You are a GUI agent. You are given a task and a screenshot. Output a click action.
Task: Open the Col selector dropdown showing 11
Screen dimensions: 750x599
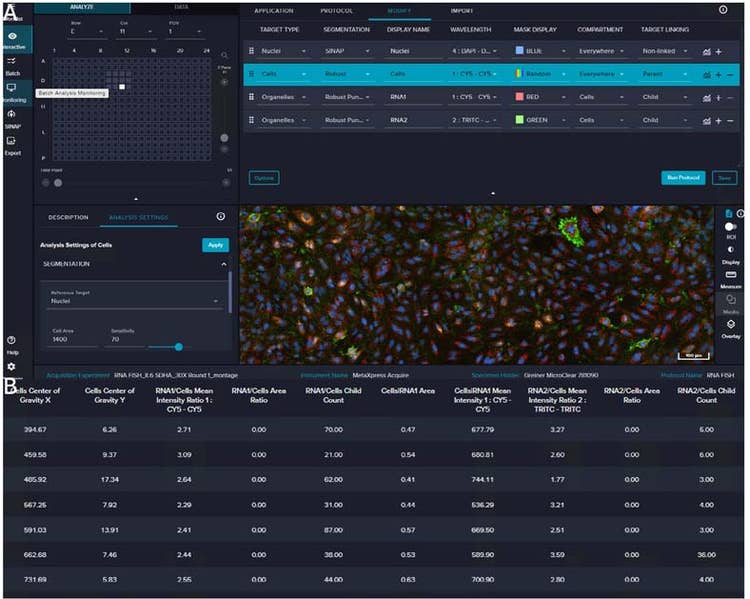(x=136, y=32)
